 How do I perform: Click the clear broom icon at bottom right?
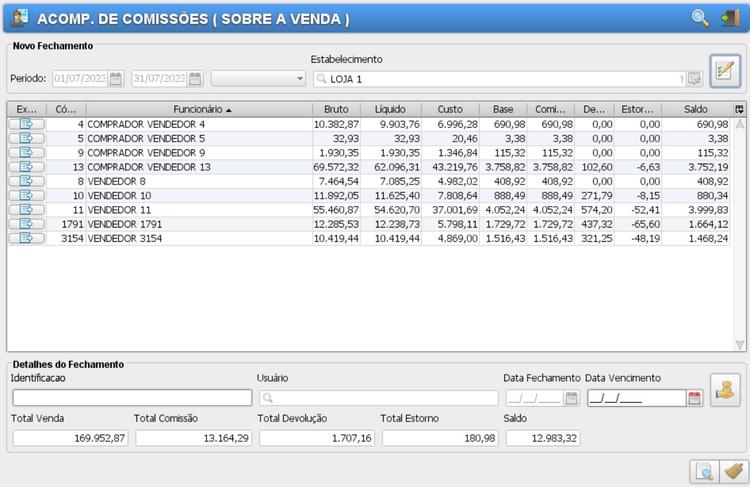(x=733, y=471)
